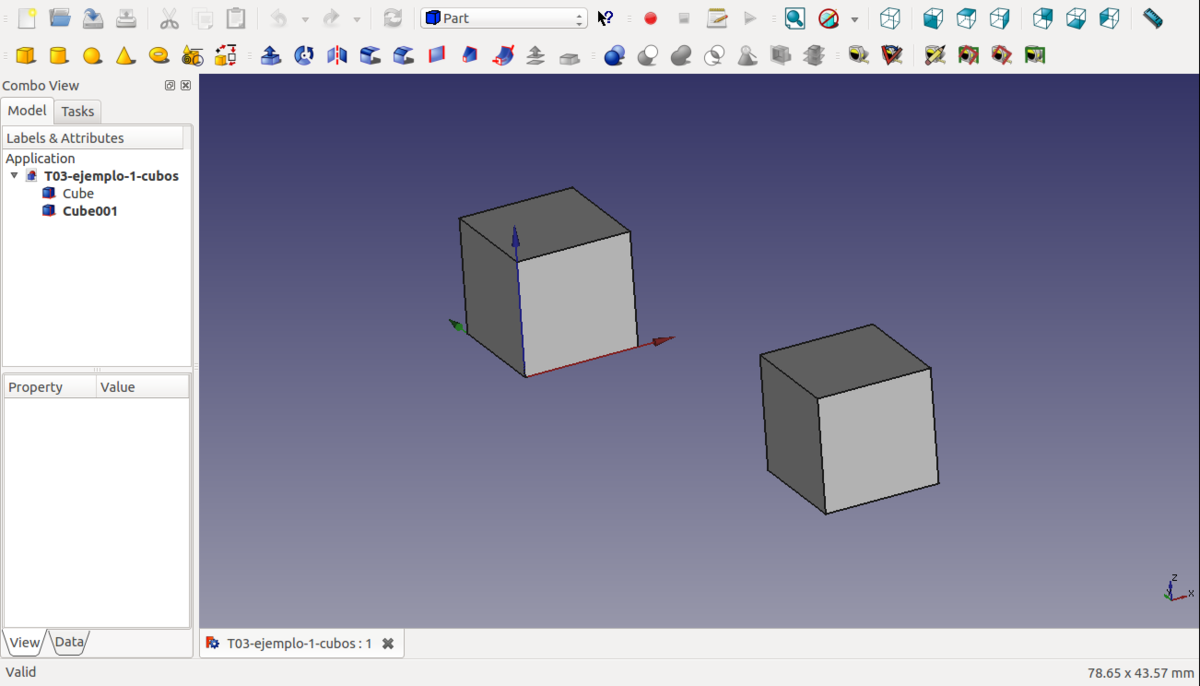Select the Cylinder primitive tool
The height and width of the screenshot is (686, 1200).
click(59, 56)
